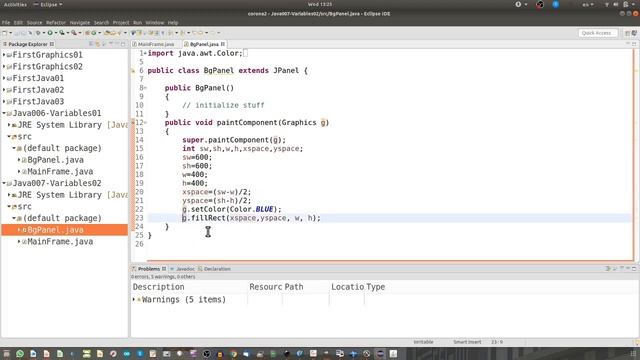Open the Window menu
This screenshot has height=360, width=640.
[x=155, y=22]
